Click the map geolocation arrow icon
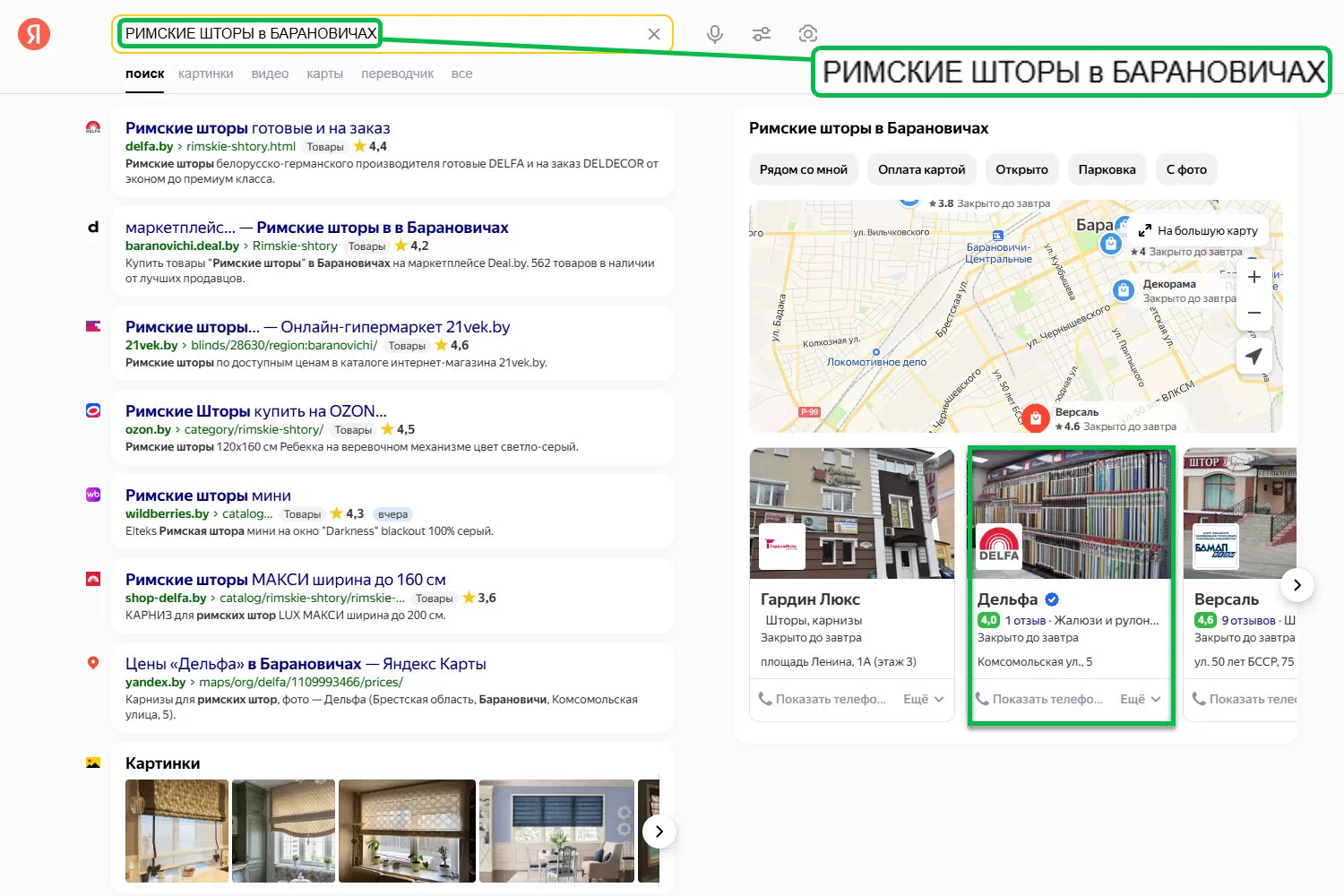 click(x=1254, y=356)
